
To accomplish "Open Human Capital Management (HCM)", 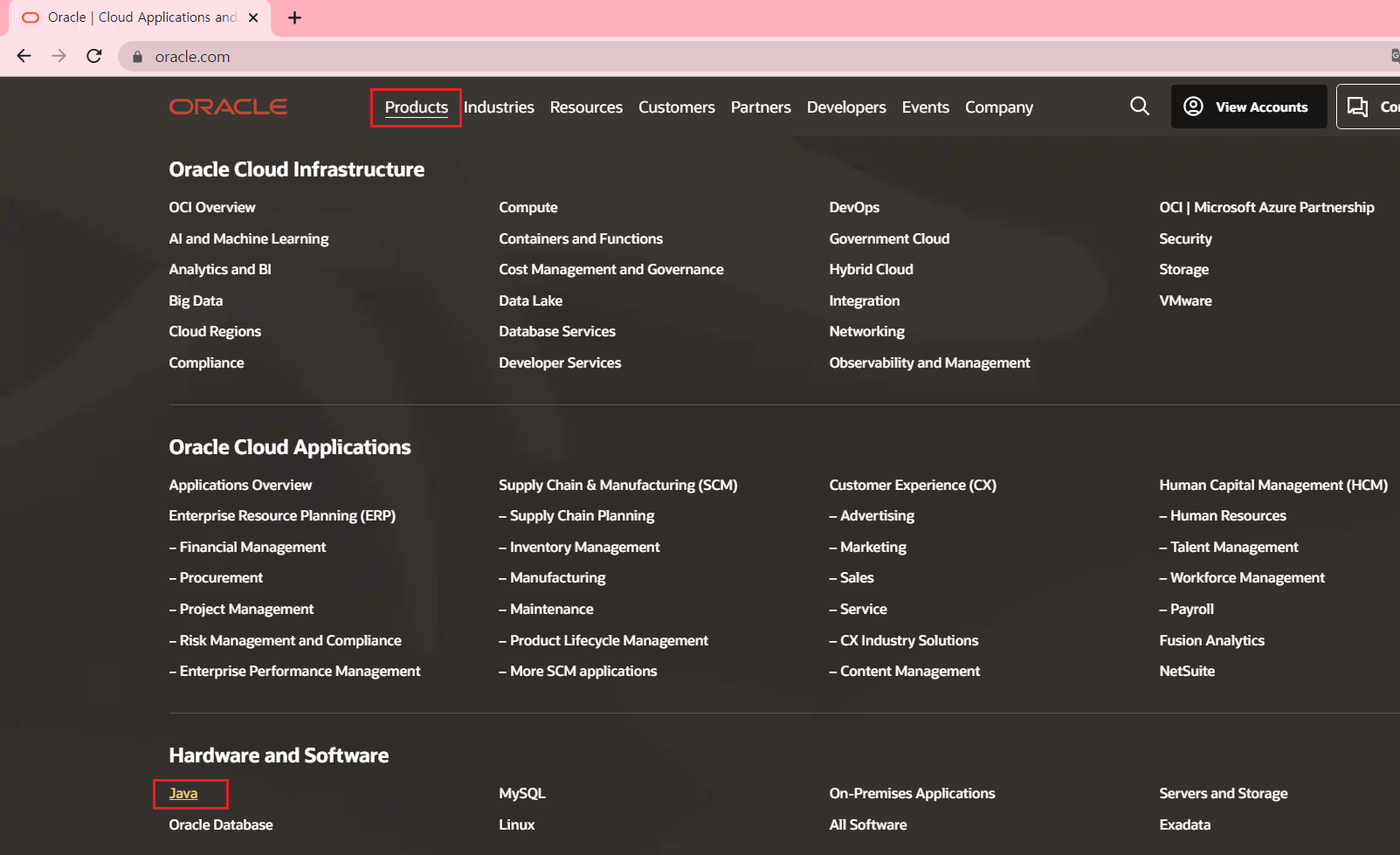I will click(1273, 485).
